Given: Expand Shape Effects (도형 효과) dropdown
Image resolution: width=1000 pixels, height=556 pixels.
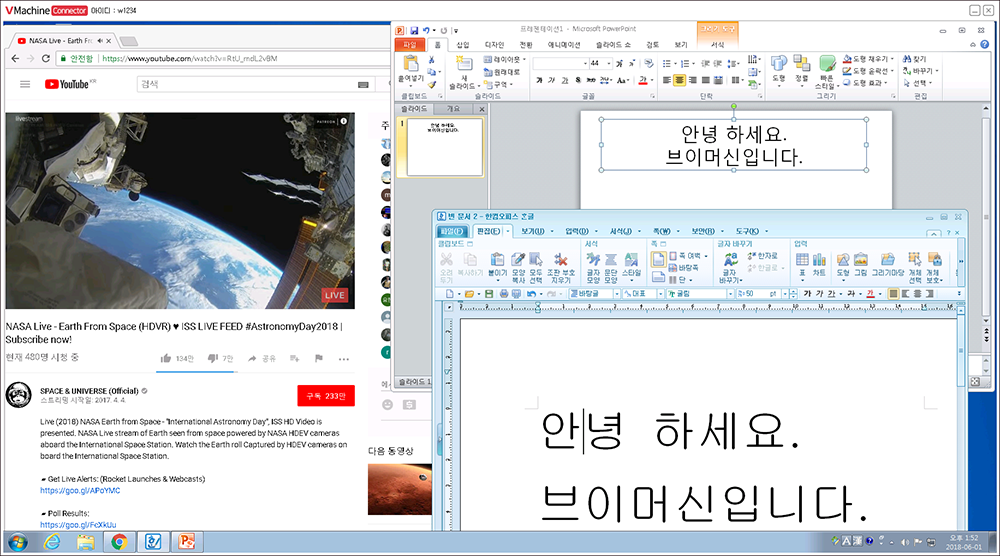Looking at the screenshot, I should 886,83.
